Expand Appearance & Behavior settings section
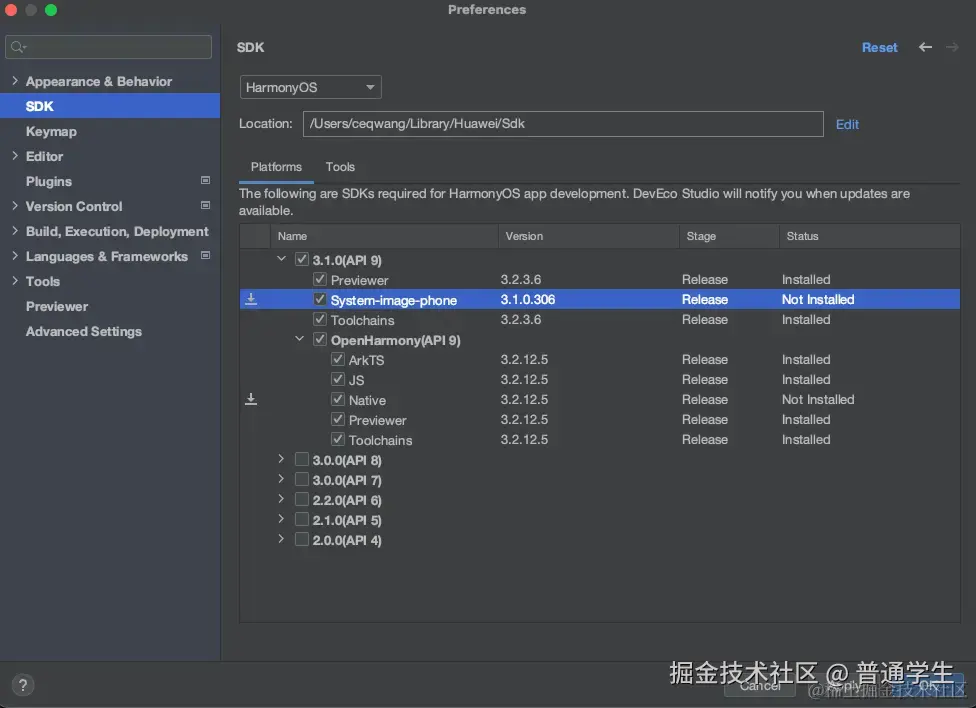Viewport: 976px width, 708px height. tap(15, 81)
